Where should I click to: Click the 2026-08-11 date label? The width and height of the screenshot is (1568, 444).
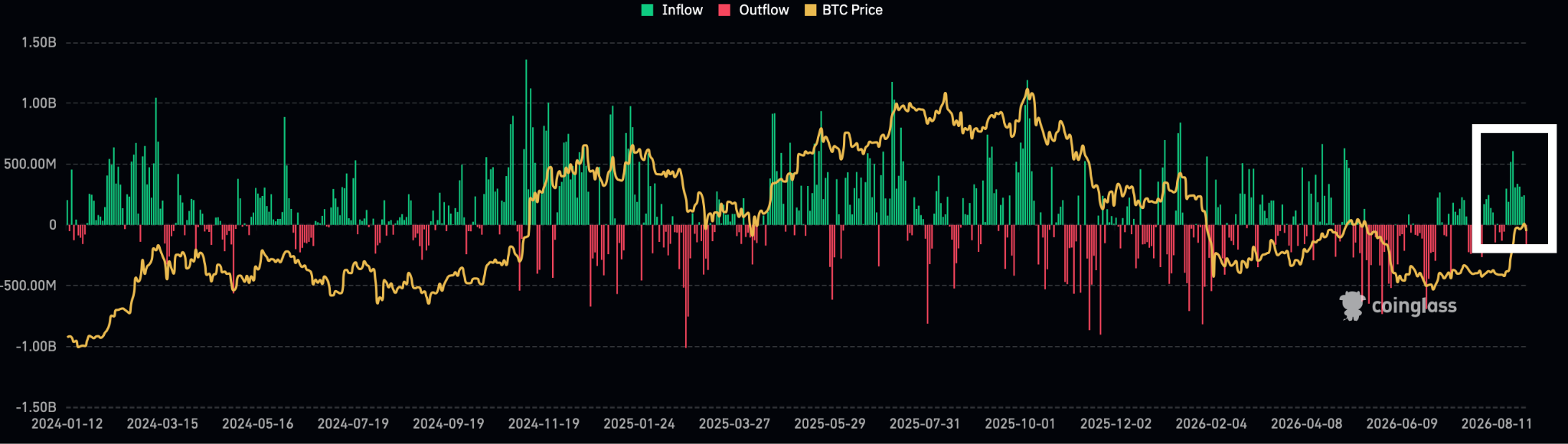pyautogui.click(x=1497, y=423)
